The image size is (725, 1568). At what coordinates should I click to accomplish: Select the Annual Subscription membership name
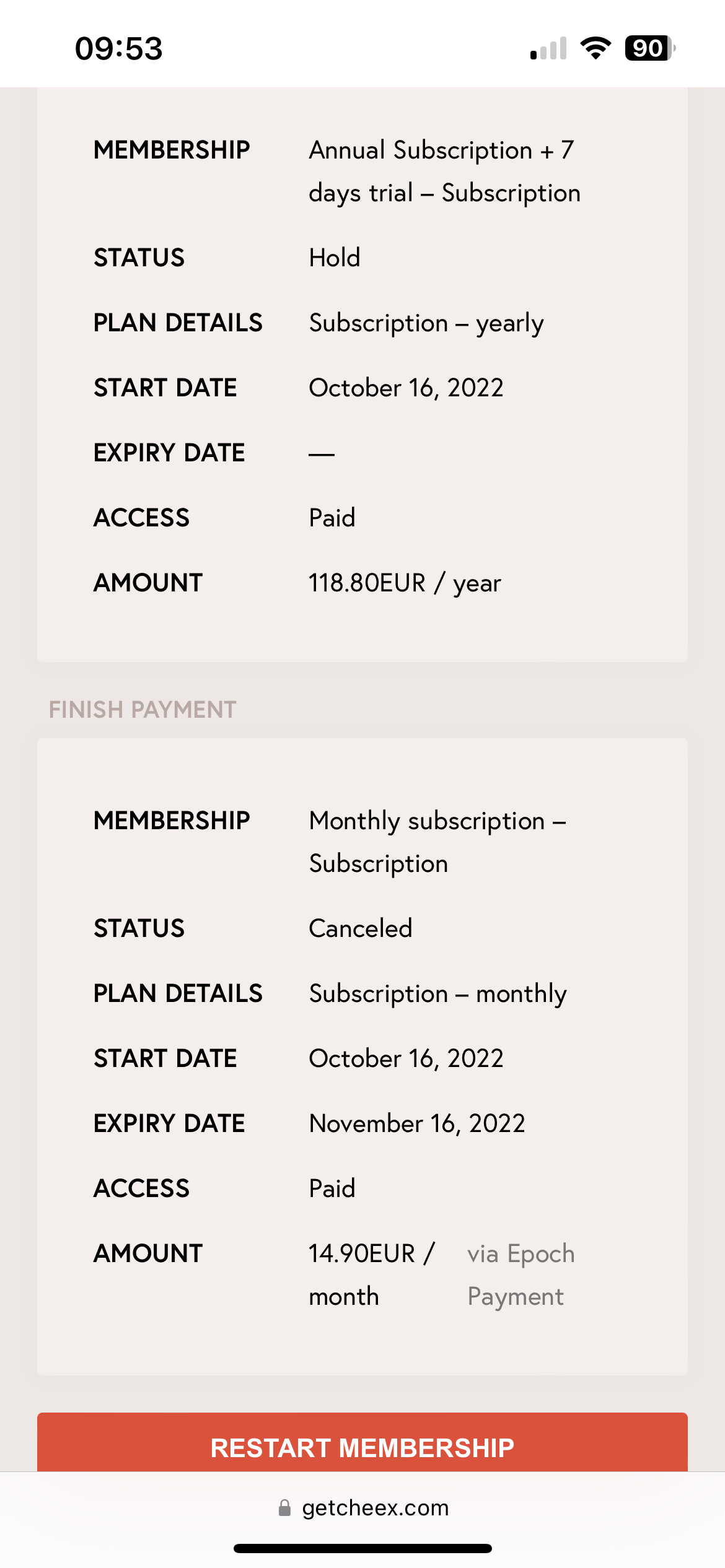pyautogui.click(x=445, y=172)
